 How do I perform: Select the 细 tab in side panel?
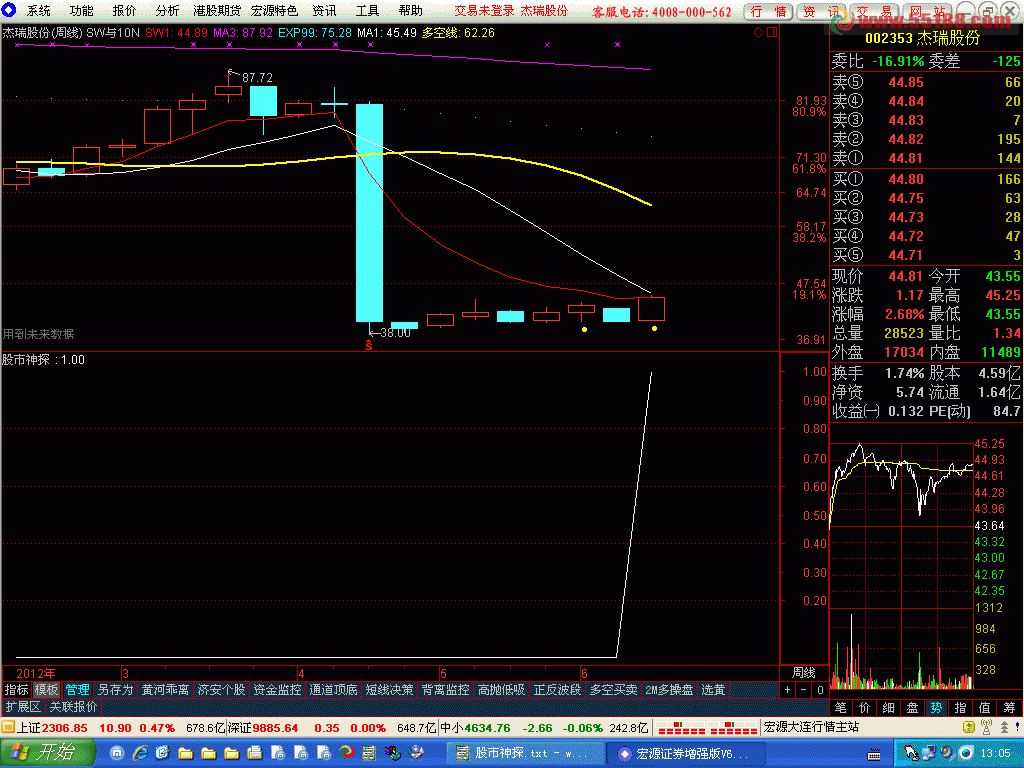[x=889, y=707]
